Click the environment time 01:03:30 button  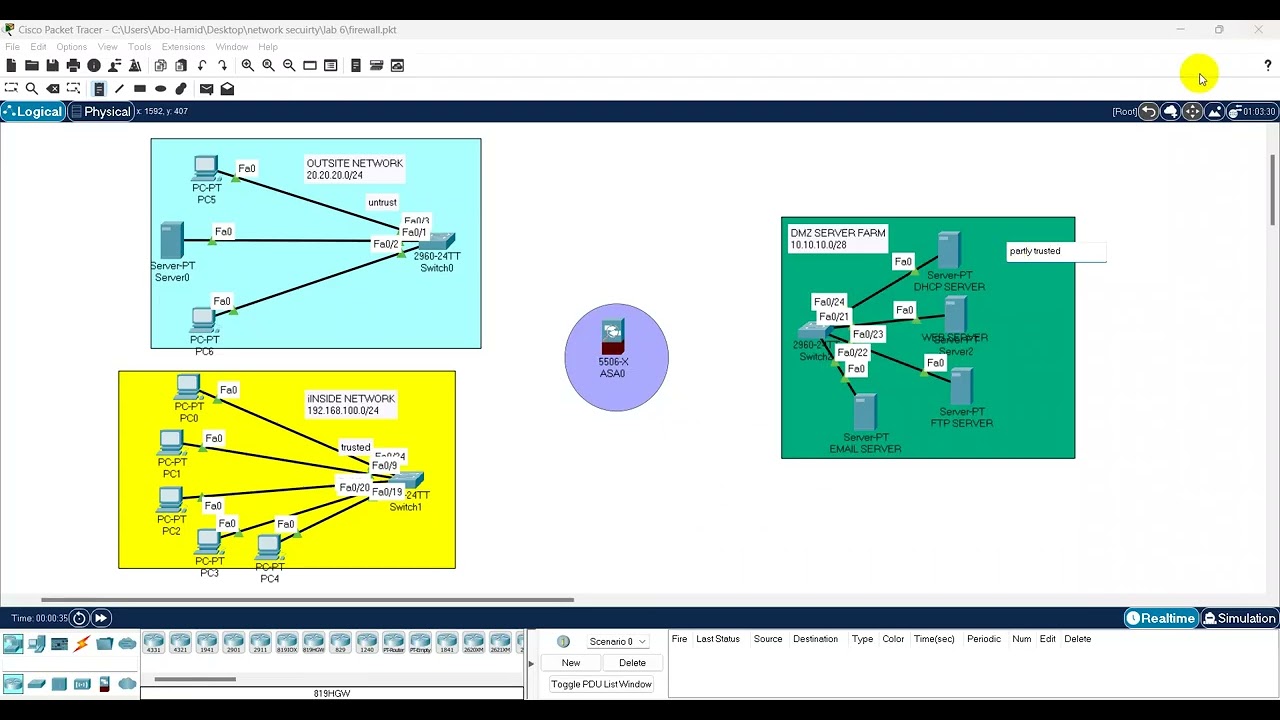[x=1252, y=111]
